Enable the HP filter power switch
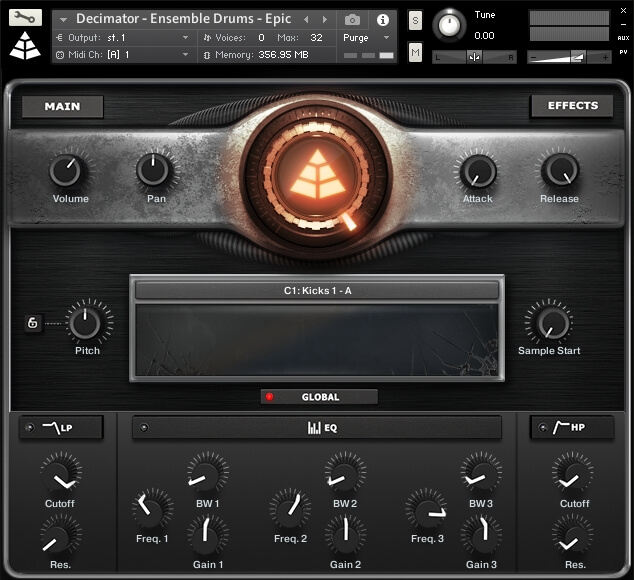This screenshot has width=634, height=580. point(543,428)
